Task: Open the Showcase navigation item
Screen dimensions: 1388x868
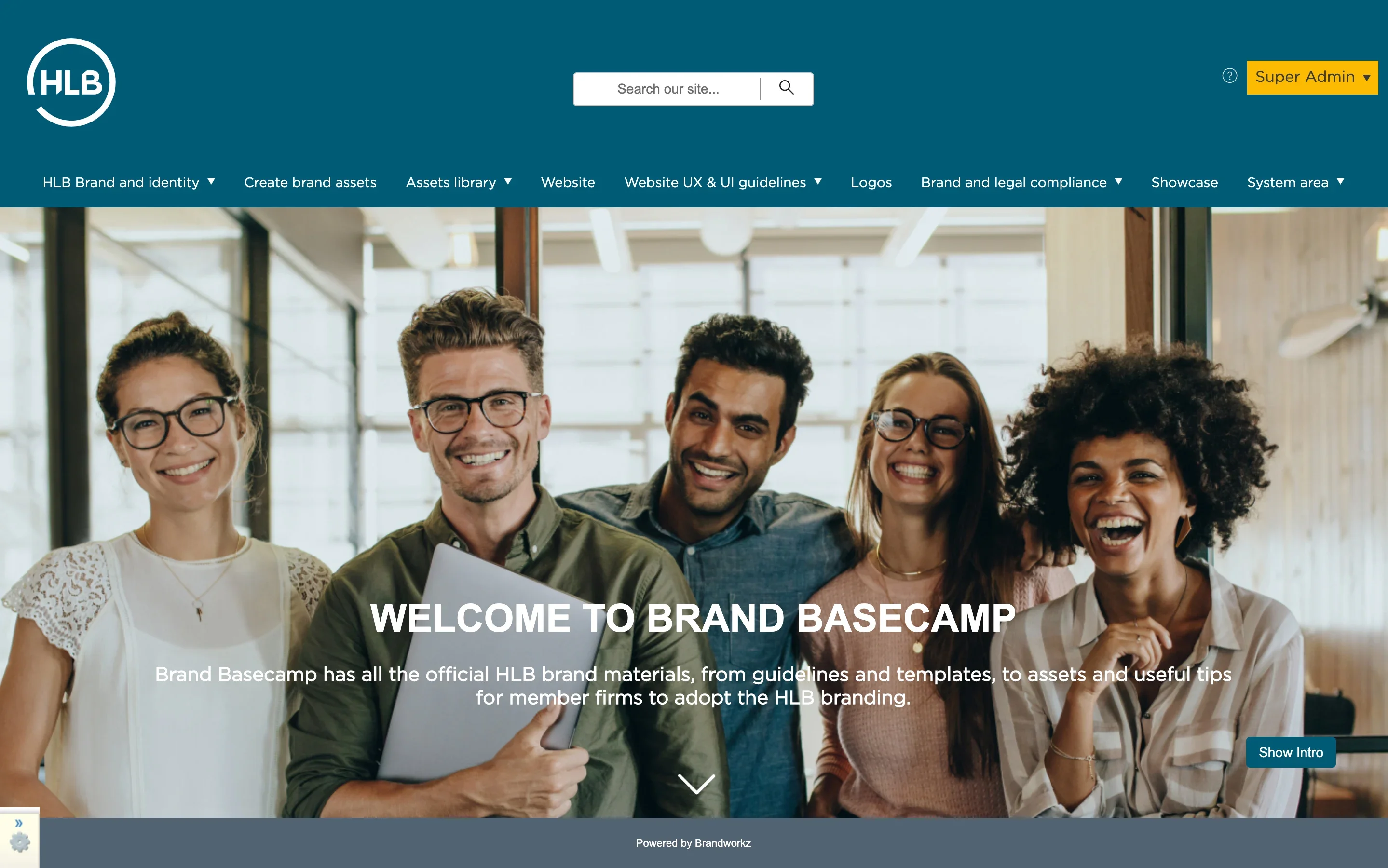Action: click(x=1184, y=182)
